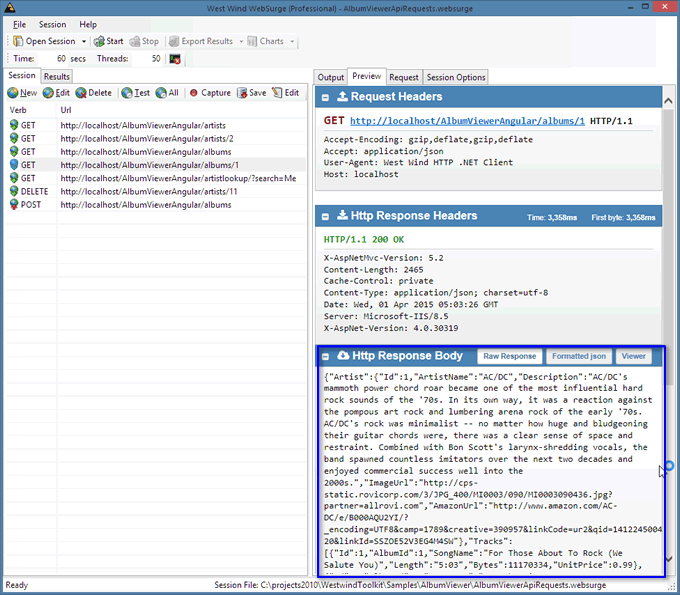This screenshot has height=595, width=680.
Task: Click the Edit request globe icon
Action: pos(48,93)
